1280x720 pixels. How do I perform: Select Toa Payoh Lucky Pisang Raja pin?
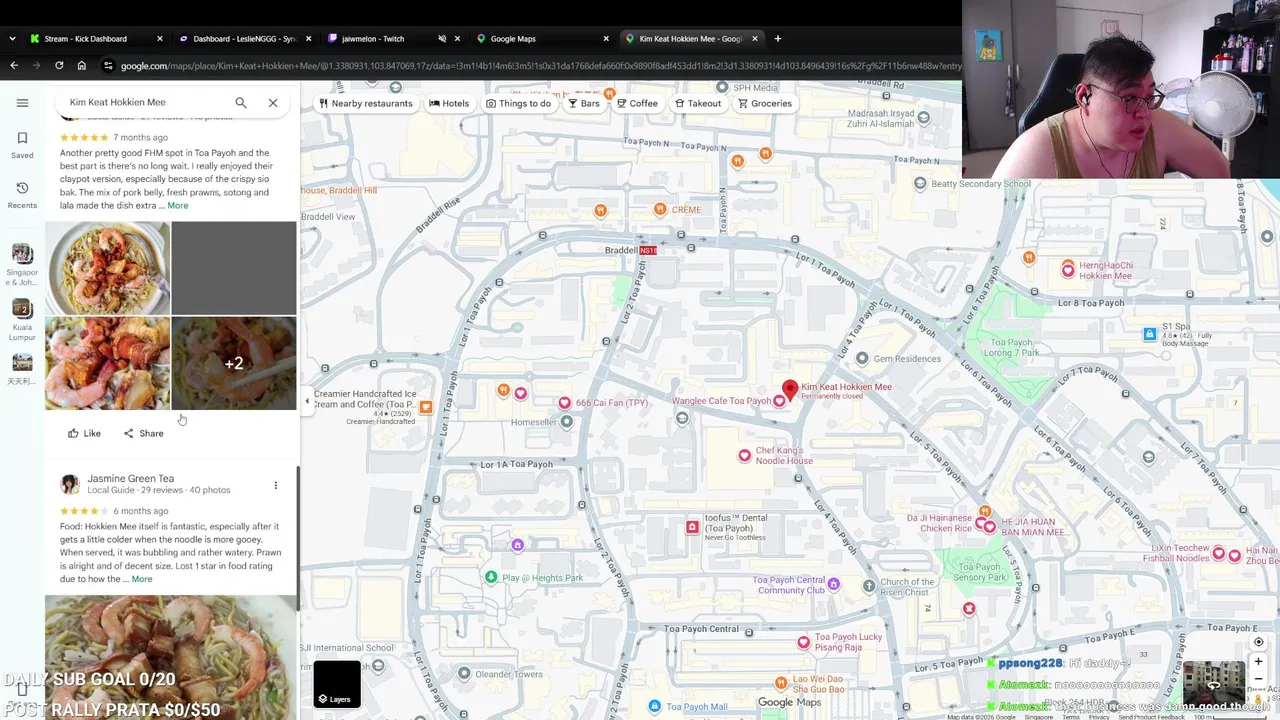click(x=803, y=642)
